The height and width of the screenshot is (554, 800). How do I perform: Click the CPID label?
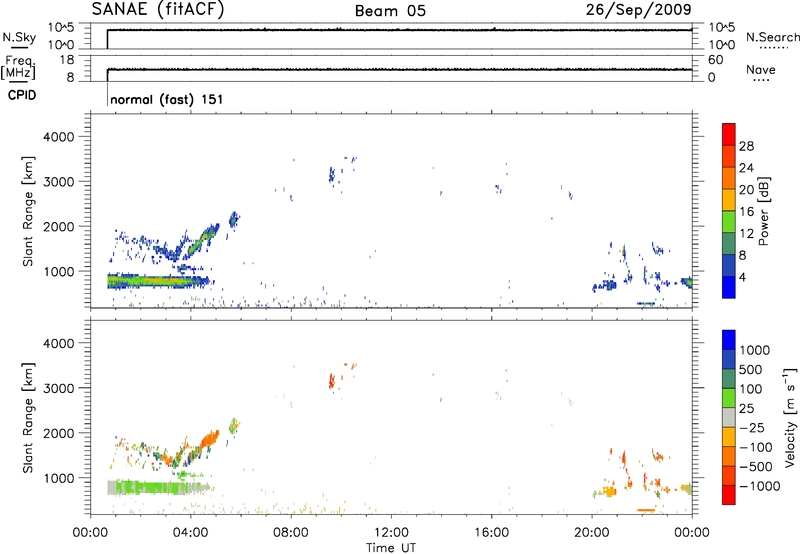coord(22,95)
